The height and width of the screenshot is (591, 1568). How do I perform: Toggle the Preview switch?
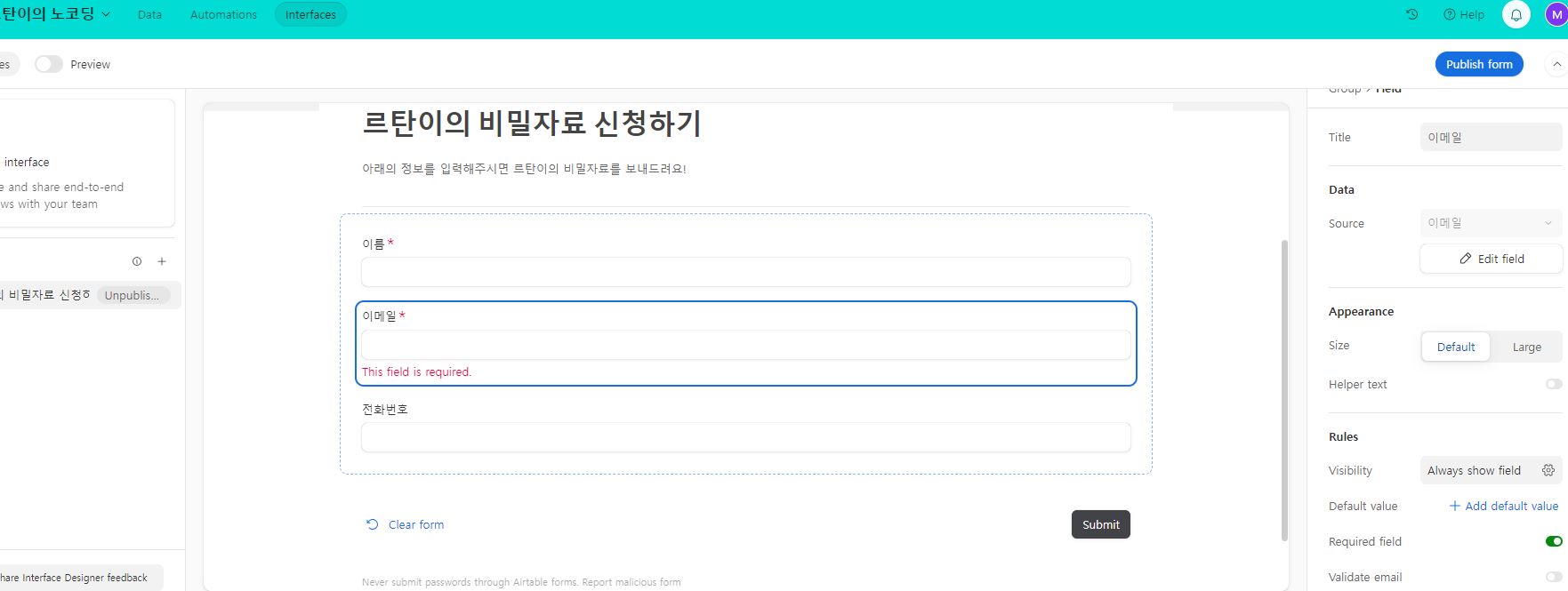point(49,64)
